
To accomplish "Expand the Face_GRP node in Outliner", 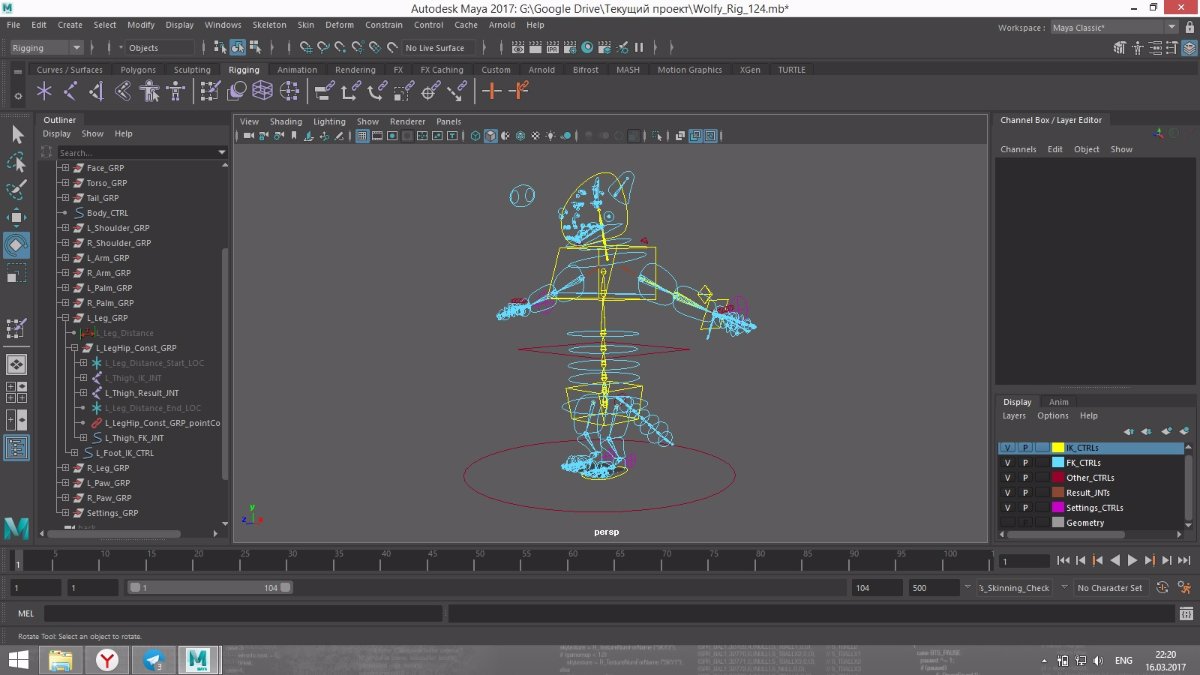I will click(x=65, y=168).
